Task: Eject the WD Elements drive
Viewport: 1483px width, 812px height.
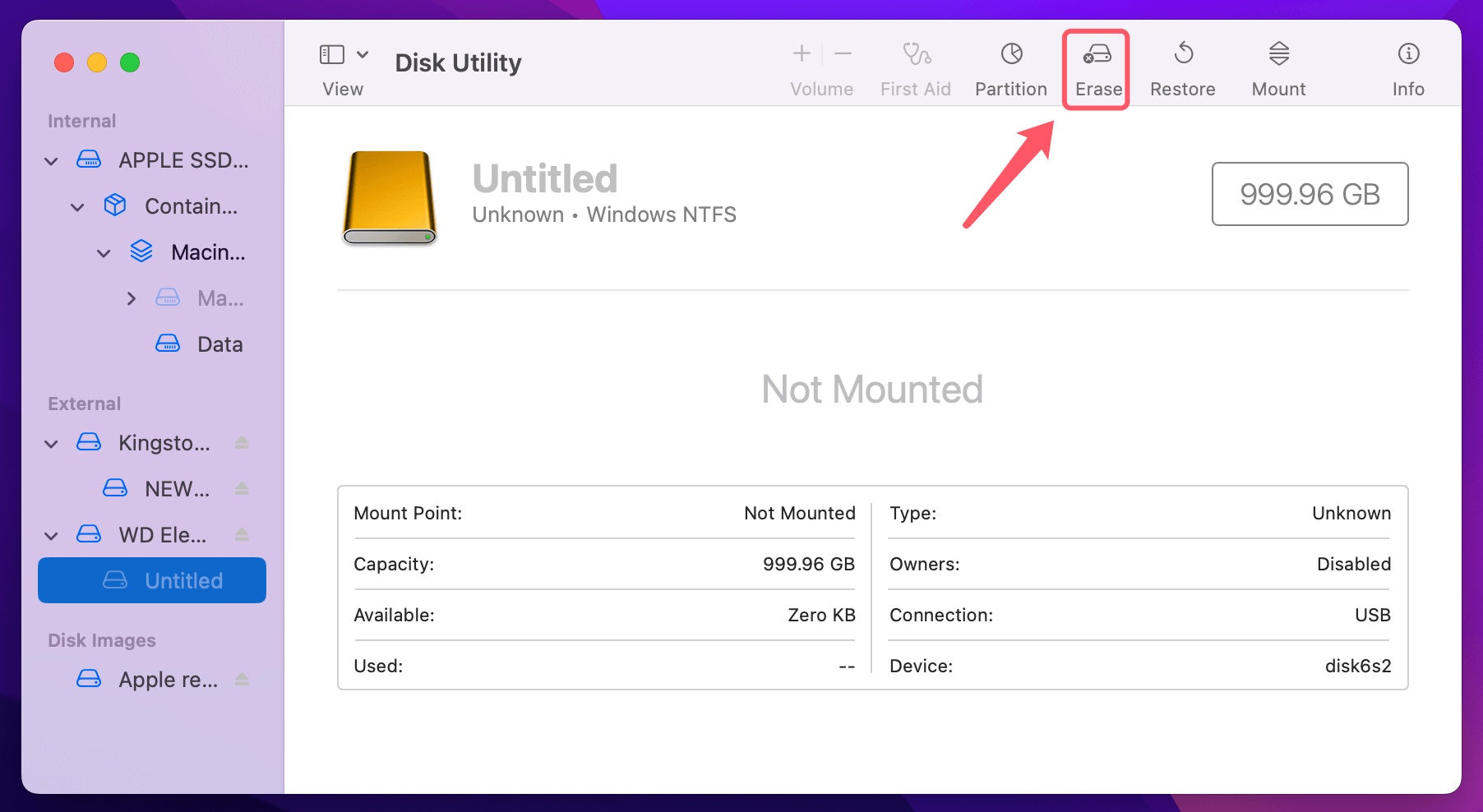Action: (x=241, y=534)
